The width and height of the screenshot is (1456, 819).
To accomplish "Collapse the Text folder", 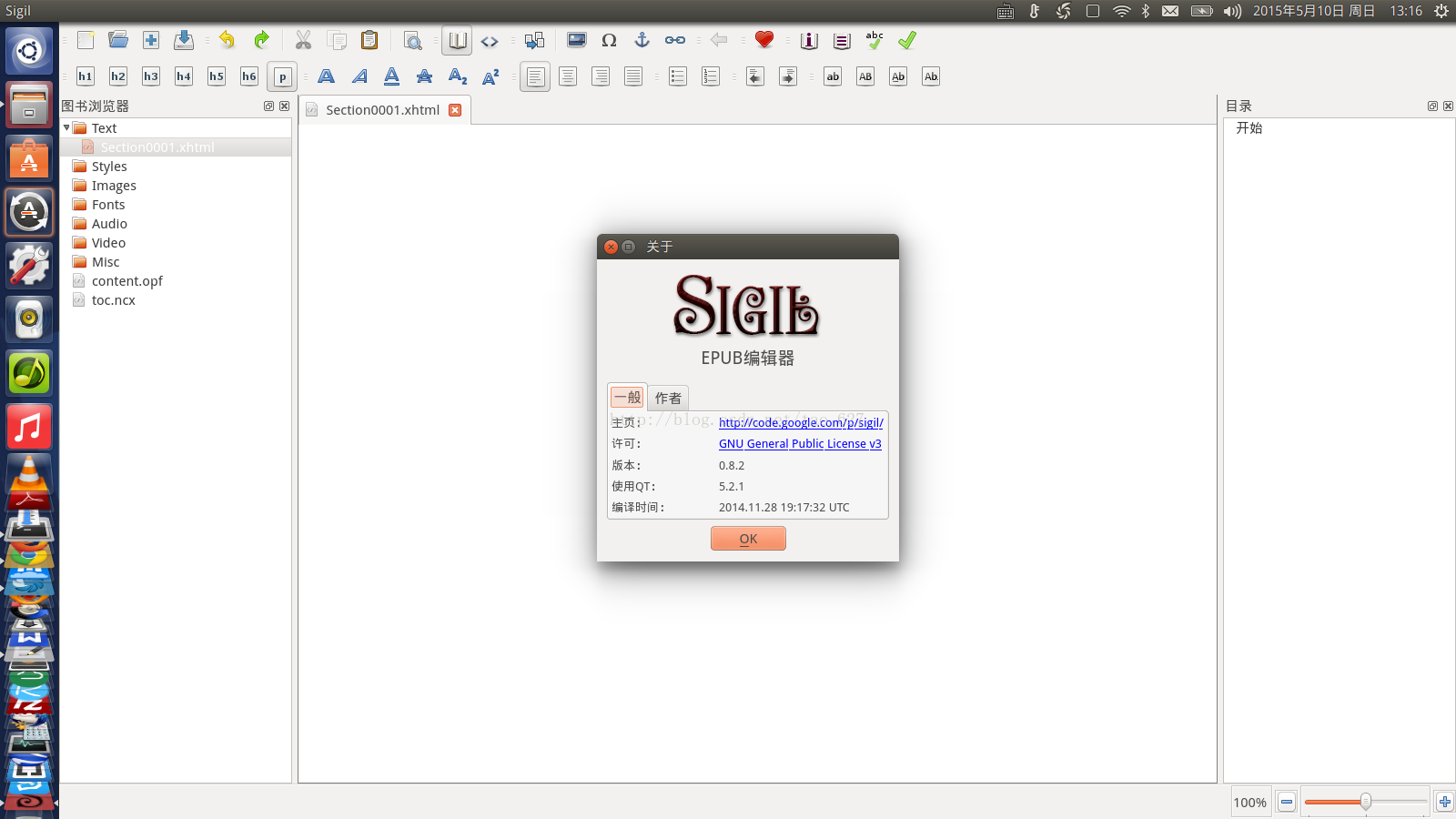I will coord(66,128).
